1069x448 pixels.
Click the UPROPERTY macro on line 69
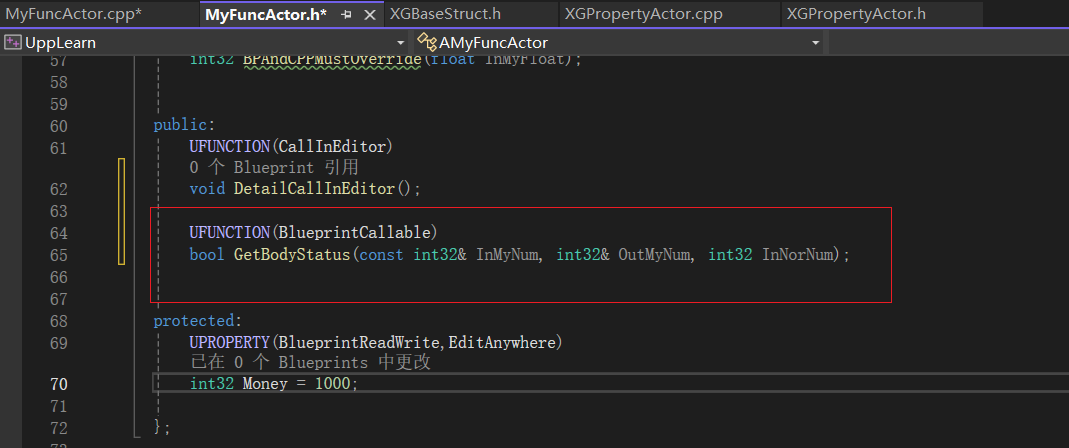click(x=230, y=343)
